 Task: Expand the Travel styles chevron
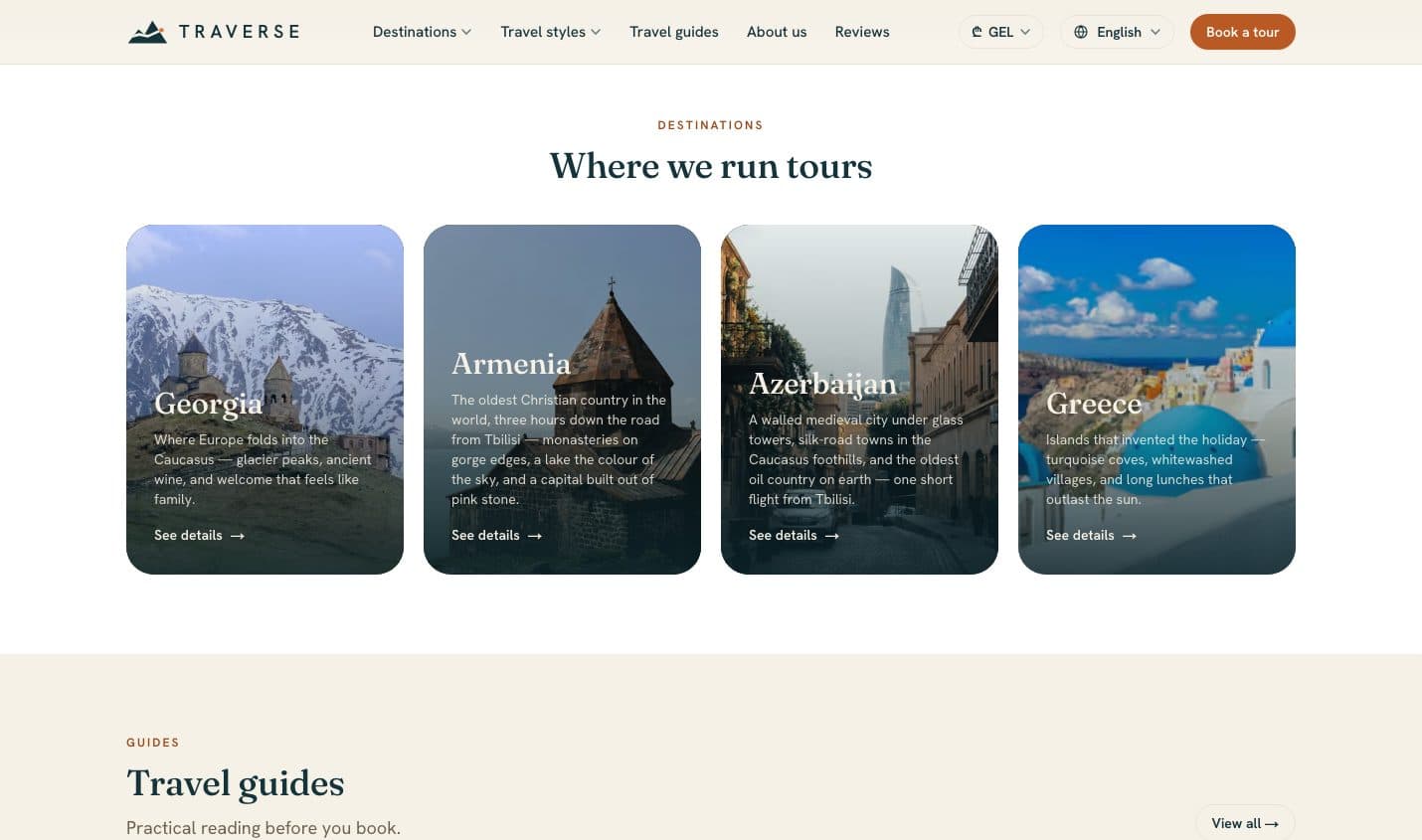pos(596,32)
